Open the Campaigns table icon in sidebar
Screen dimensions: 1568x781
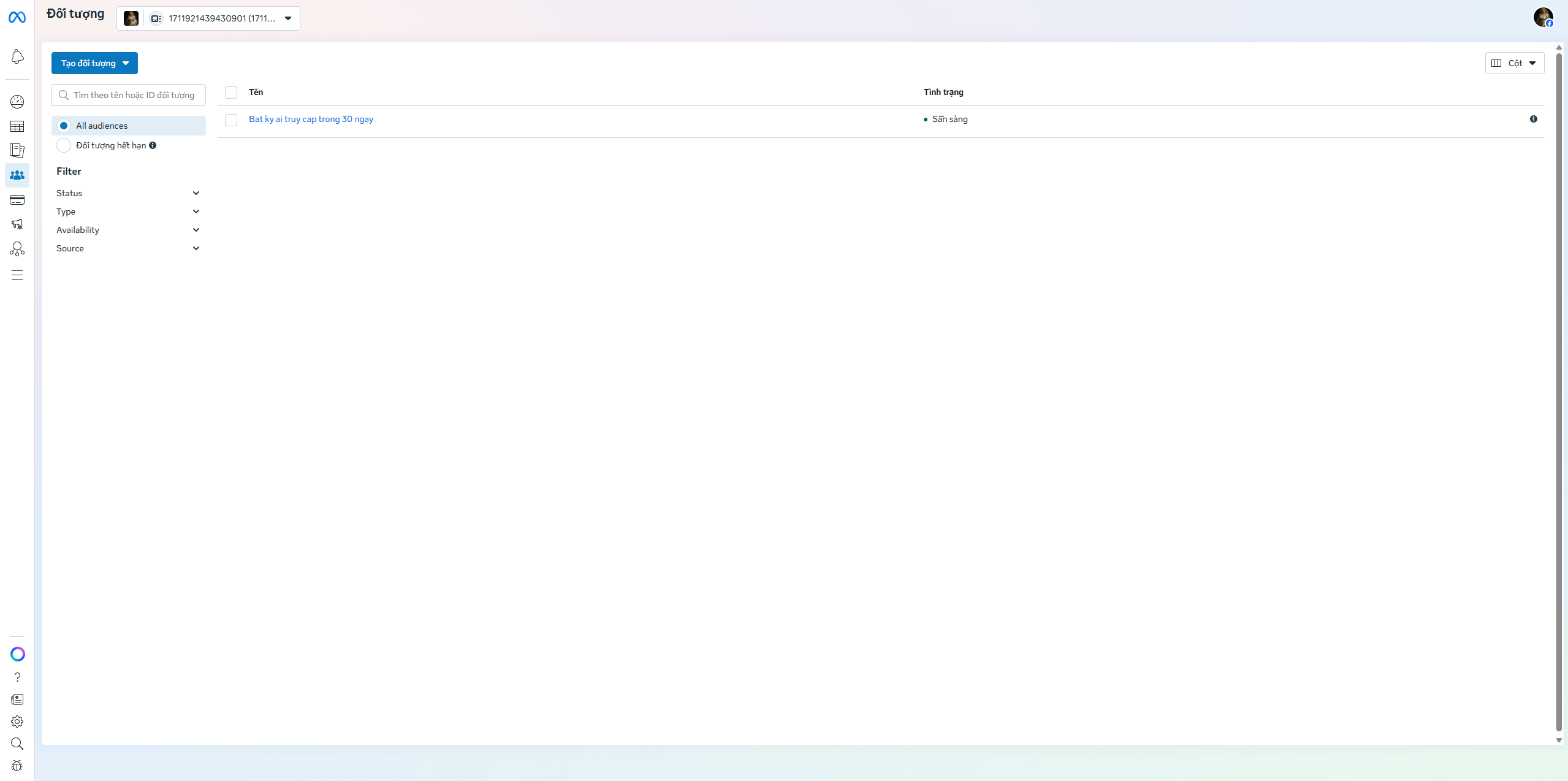(x=18, y=126)
